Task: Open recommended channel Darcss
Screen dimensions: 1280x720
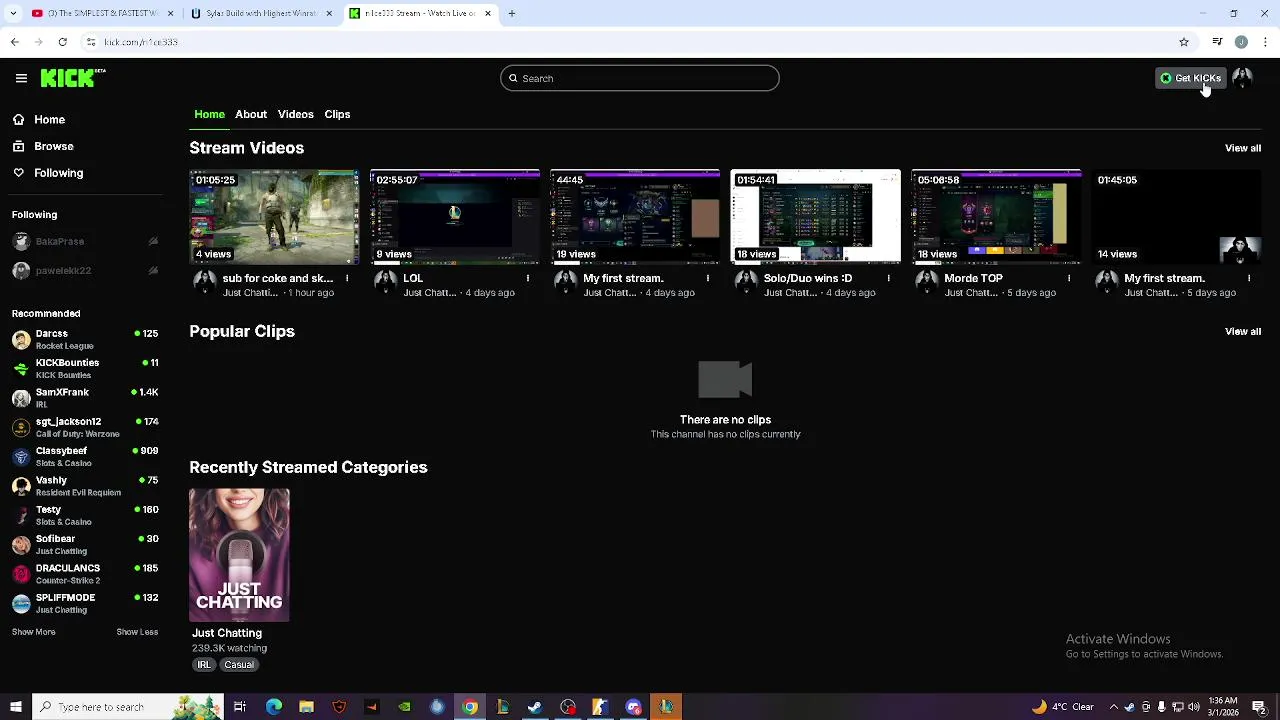Action: [x=84, y=339]
